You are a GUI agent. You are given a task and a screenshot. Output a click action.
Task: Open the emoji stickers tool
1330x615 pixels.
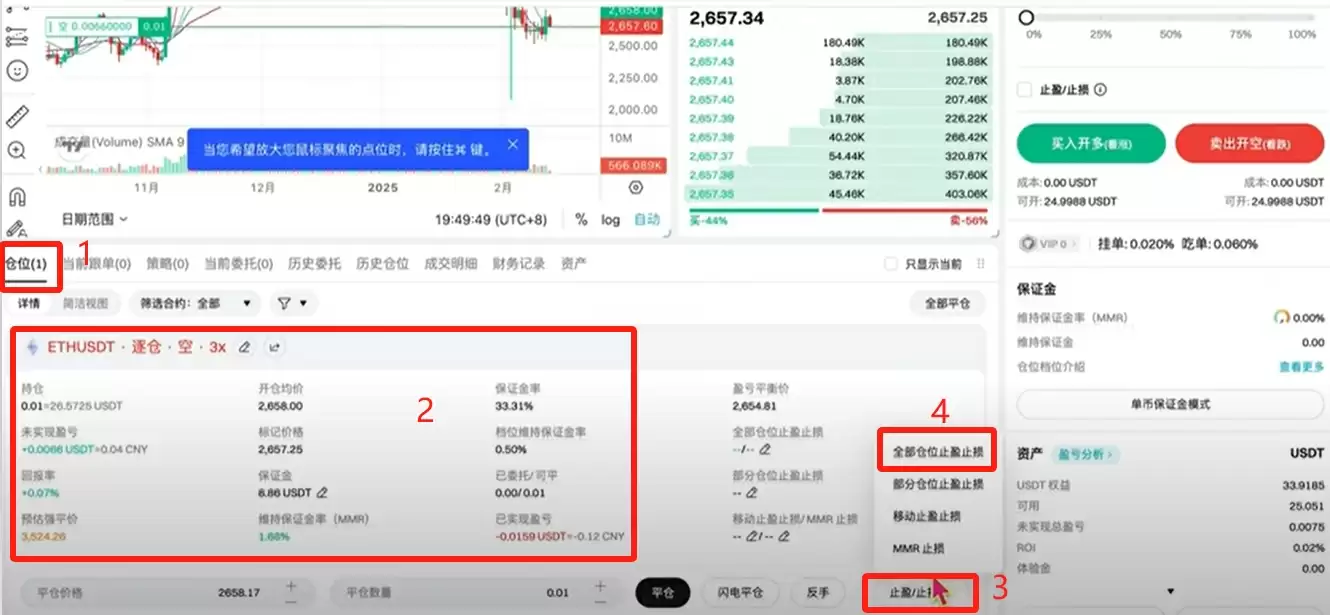18,68
